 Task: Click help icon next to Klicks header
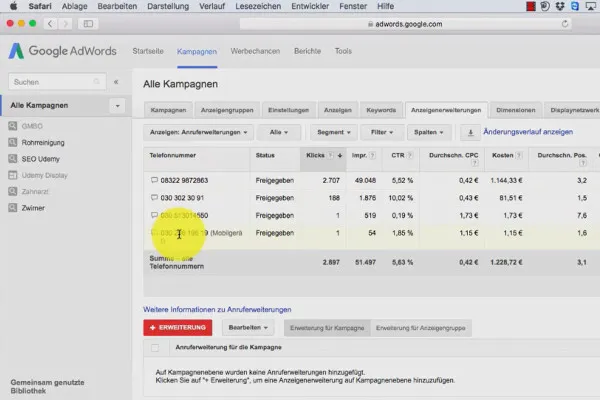330,155
